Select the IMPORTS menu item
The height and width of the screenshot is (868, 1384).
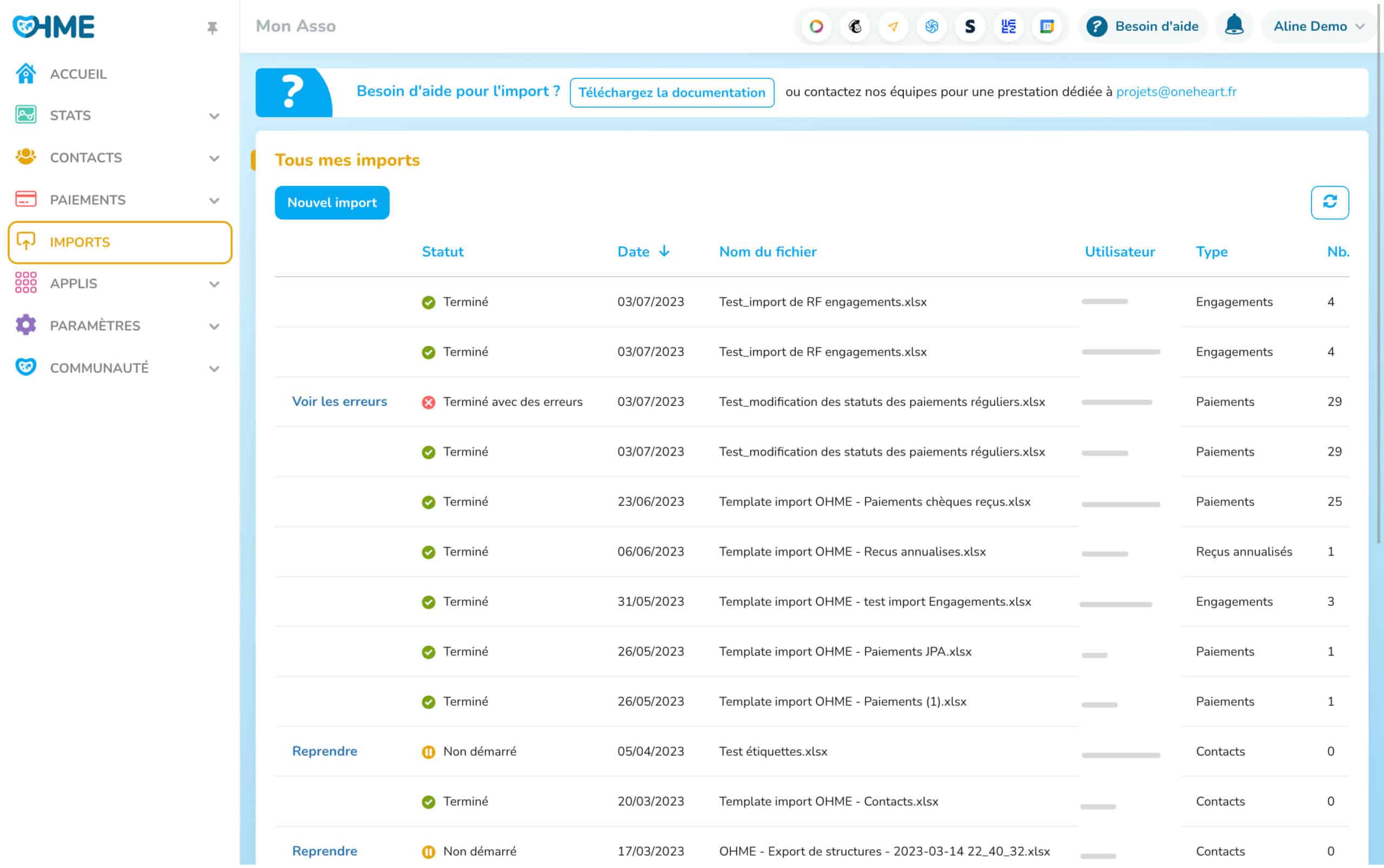click(x=119, y=242)
